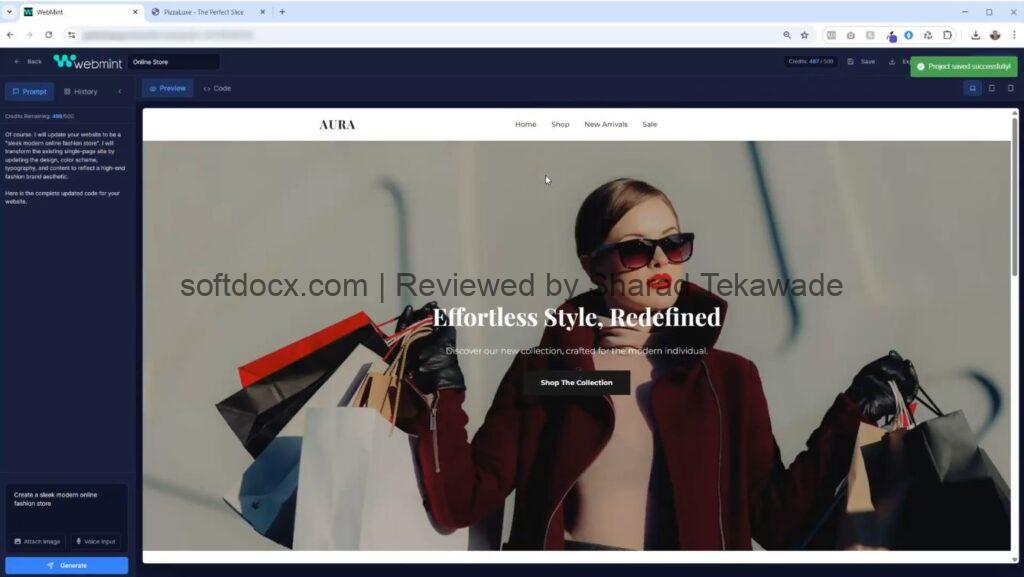Click the Save project icon
This screenshot has height=577, width=1024.
point(851,62)
